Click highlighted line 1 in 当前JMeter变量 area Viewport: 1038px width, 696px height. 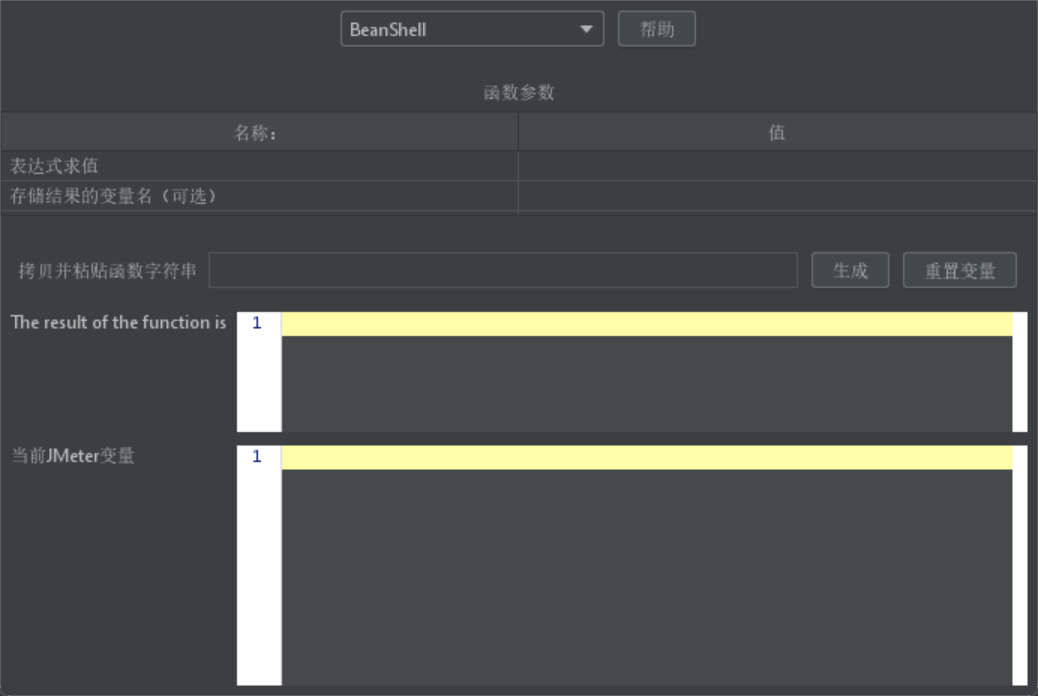[646, 457]
